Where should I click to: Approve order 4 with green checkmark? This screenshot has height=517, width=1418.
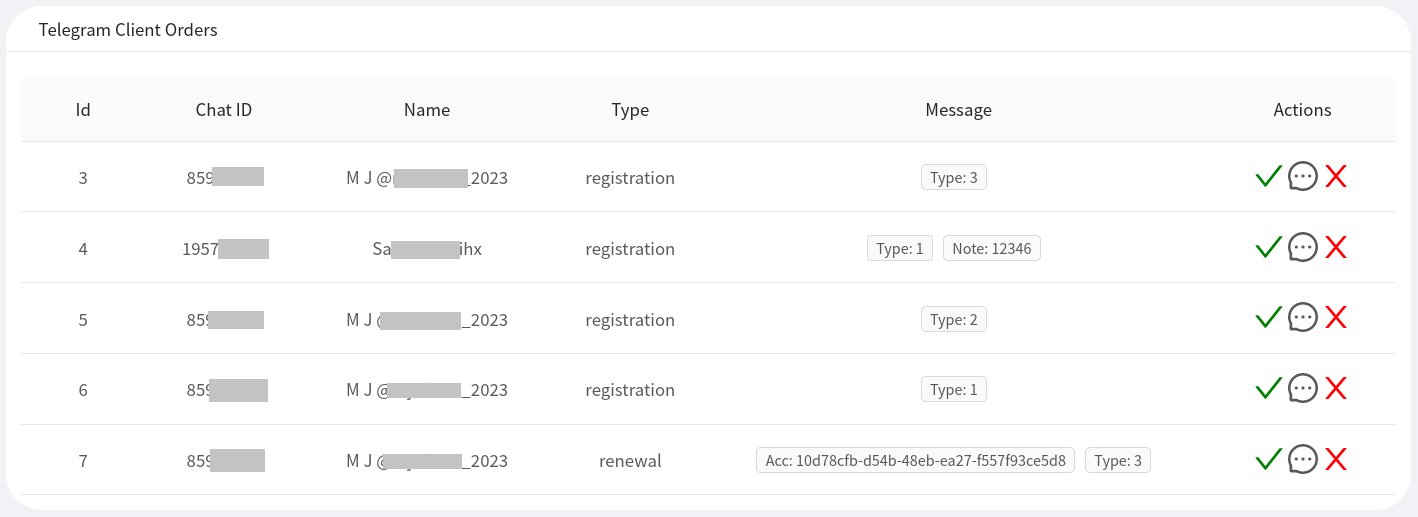(1268, 247)
